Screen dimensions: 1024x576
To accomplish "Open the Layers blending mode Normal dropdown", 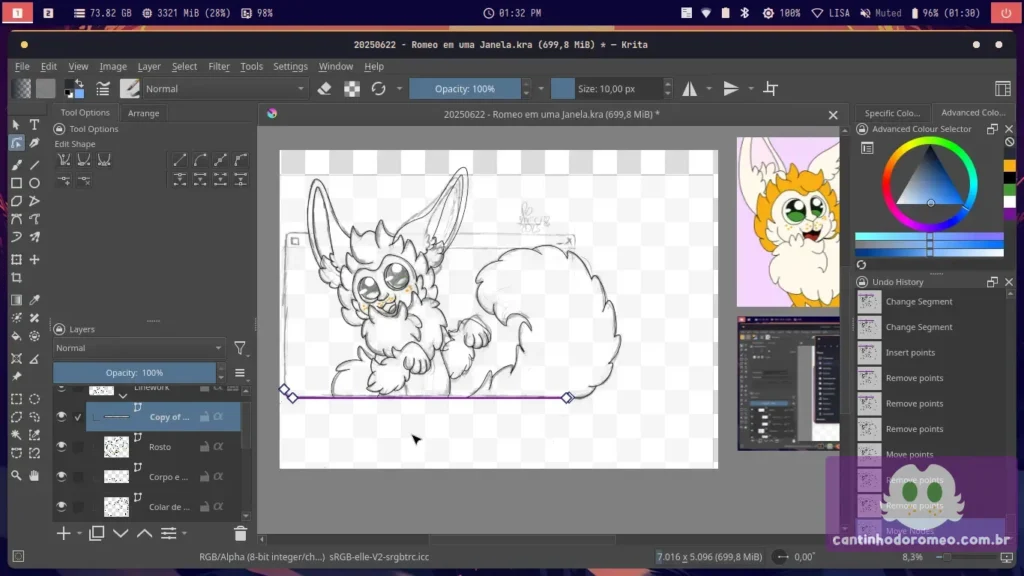I will pyautogui.click(x=138, y=348).
